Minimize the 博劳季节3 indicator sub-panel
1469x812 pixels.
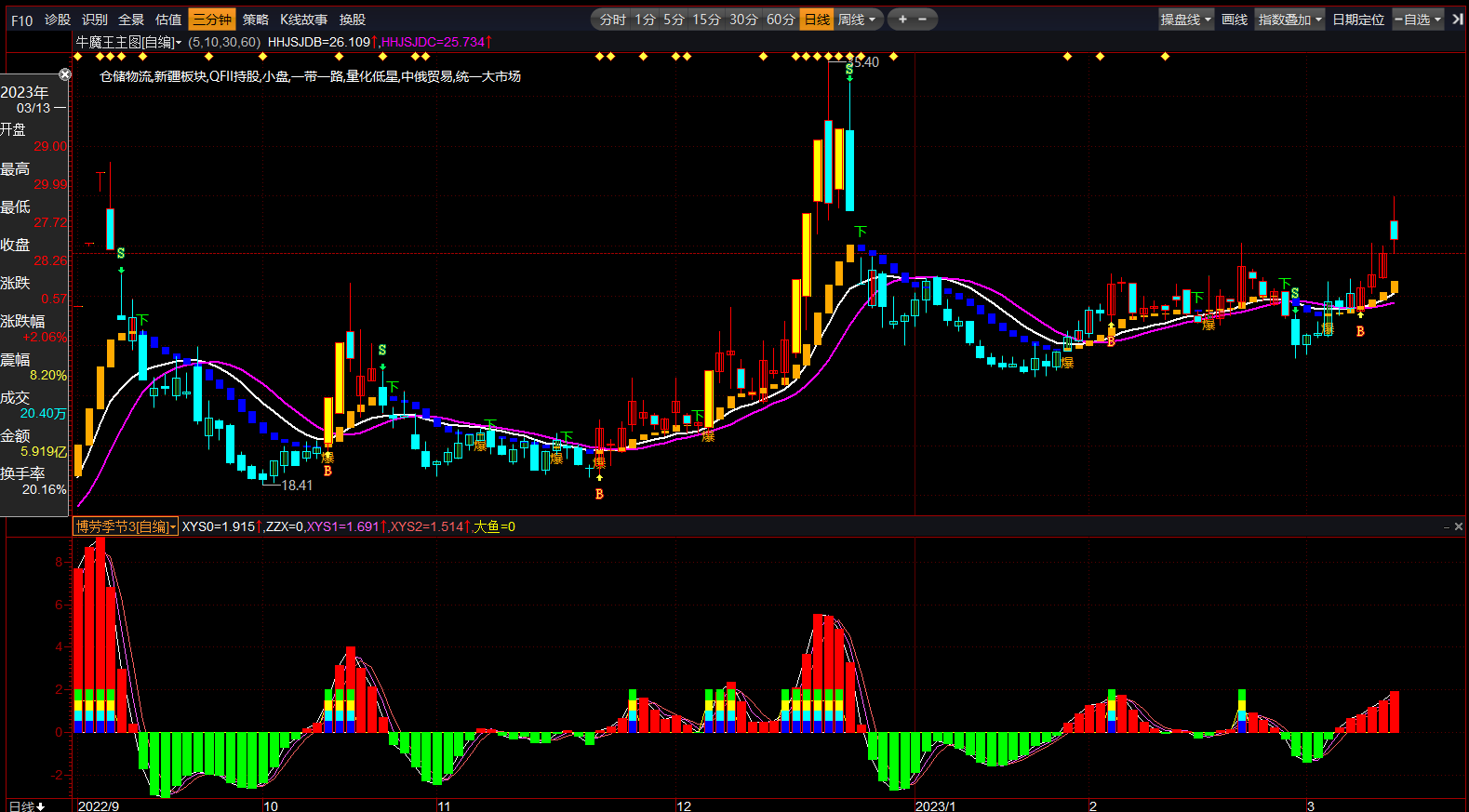coord(1447,526)
